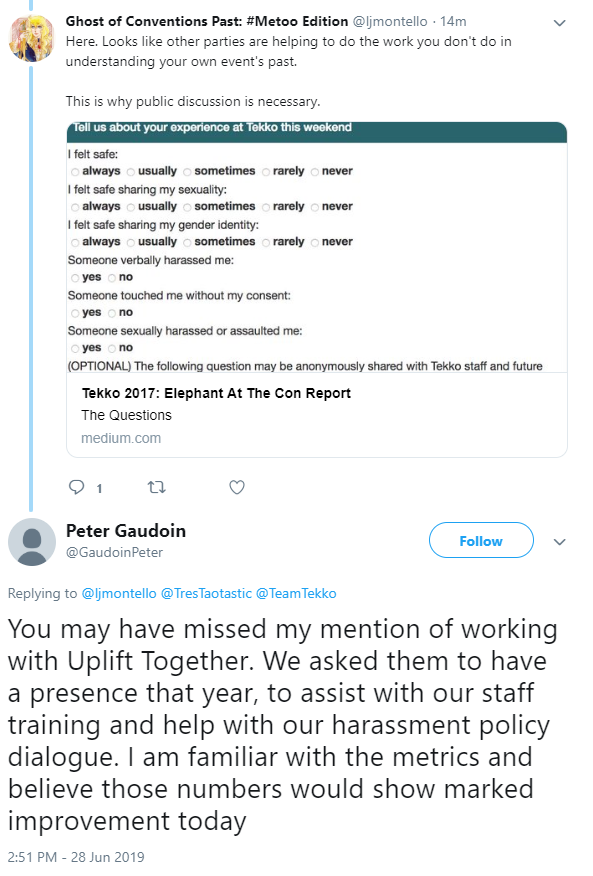Open the 2:51 PM 28 Jun 2019 timestamp
Screen dimensions: 593x876
(x=76, y=857)
